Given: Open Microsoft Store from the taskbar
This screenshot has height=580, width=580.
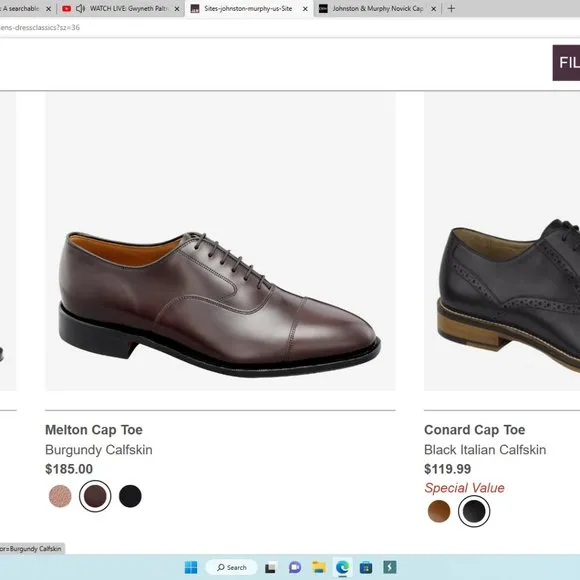Looking at the screenshot, I should 366,567.
